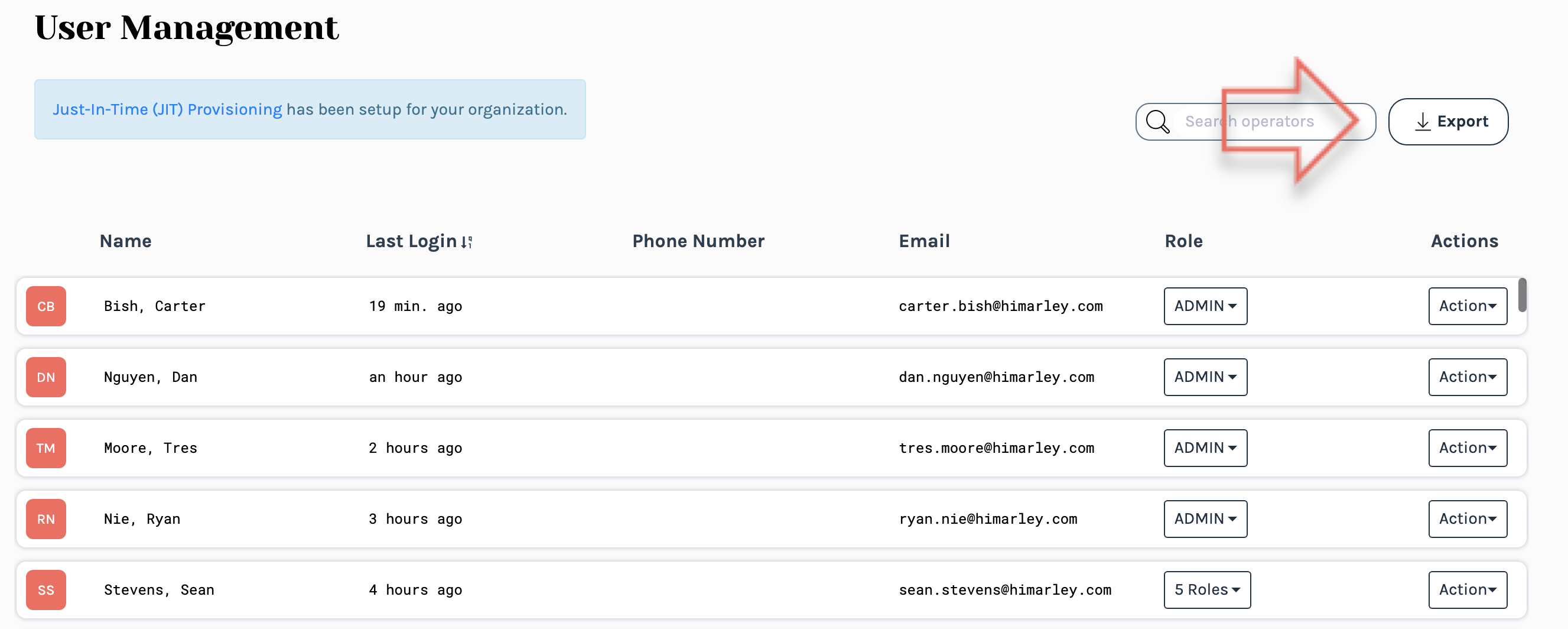Click the user list vertical scrollbar
Viewport: 1568px width, 629px height.
(x=1522, y=296)
